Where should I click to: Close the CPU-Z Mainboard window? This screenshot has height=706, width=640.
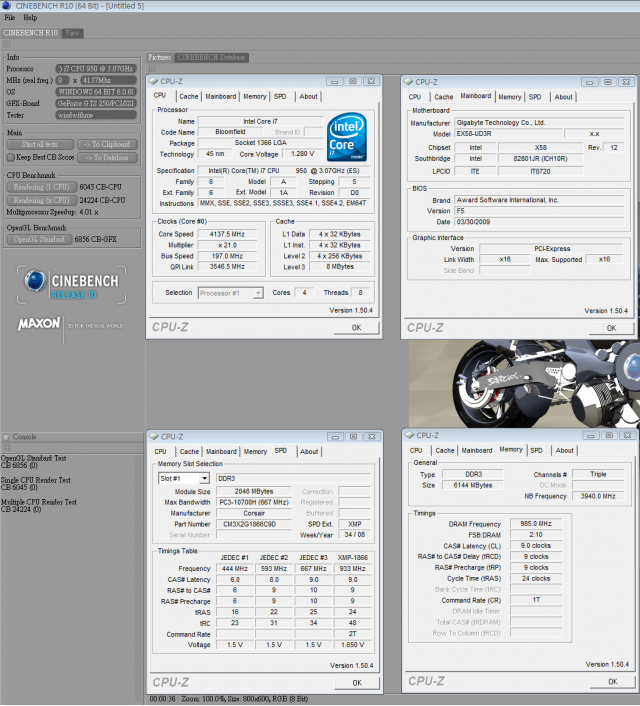coord(626,82)
